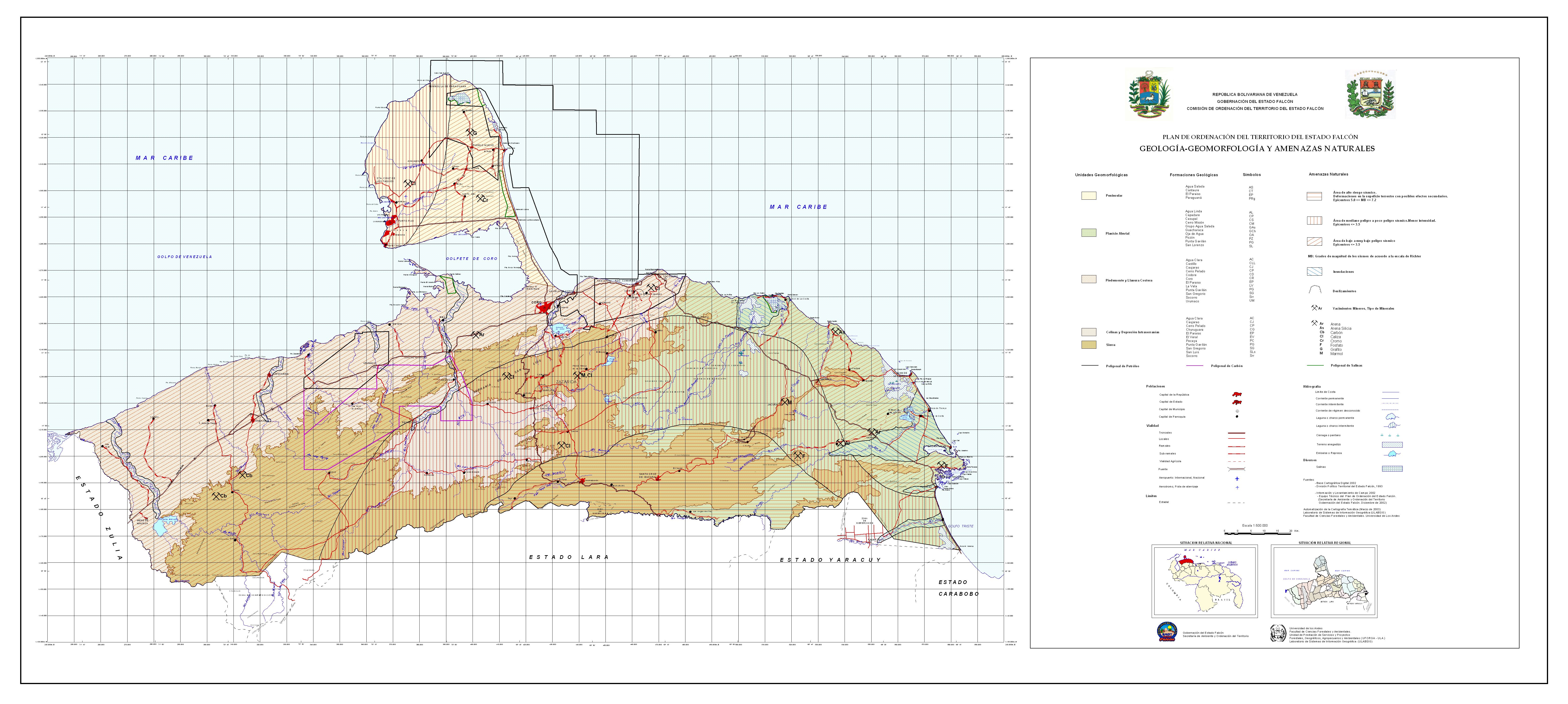Pick the alto riesgo sísmico hatch swatch
The height and width of the screenshot is (704, 1568).
(1315, 197)
